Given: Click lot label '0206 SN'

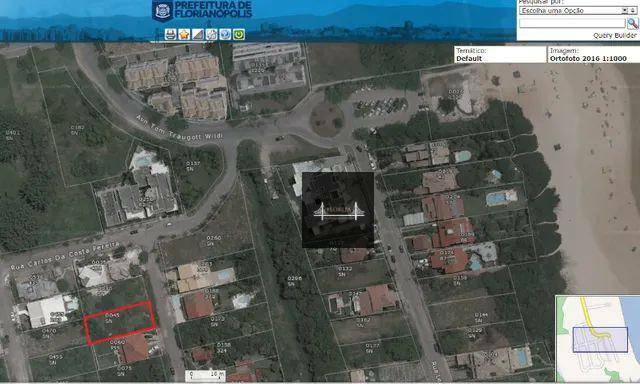Looking at the screenshot, I should [x=295, y=281].
